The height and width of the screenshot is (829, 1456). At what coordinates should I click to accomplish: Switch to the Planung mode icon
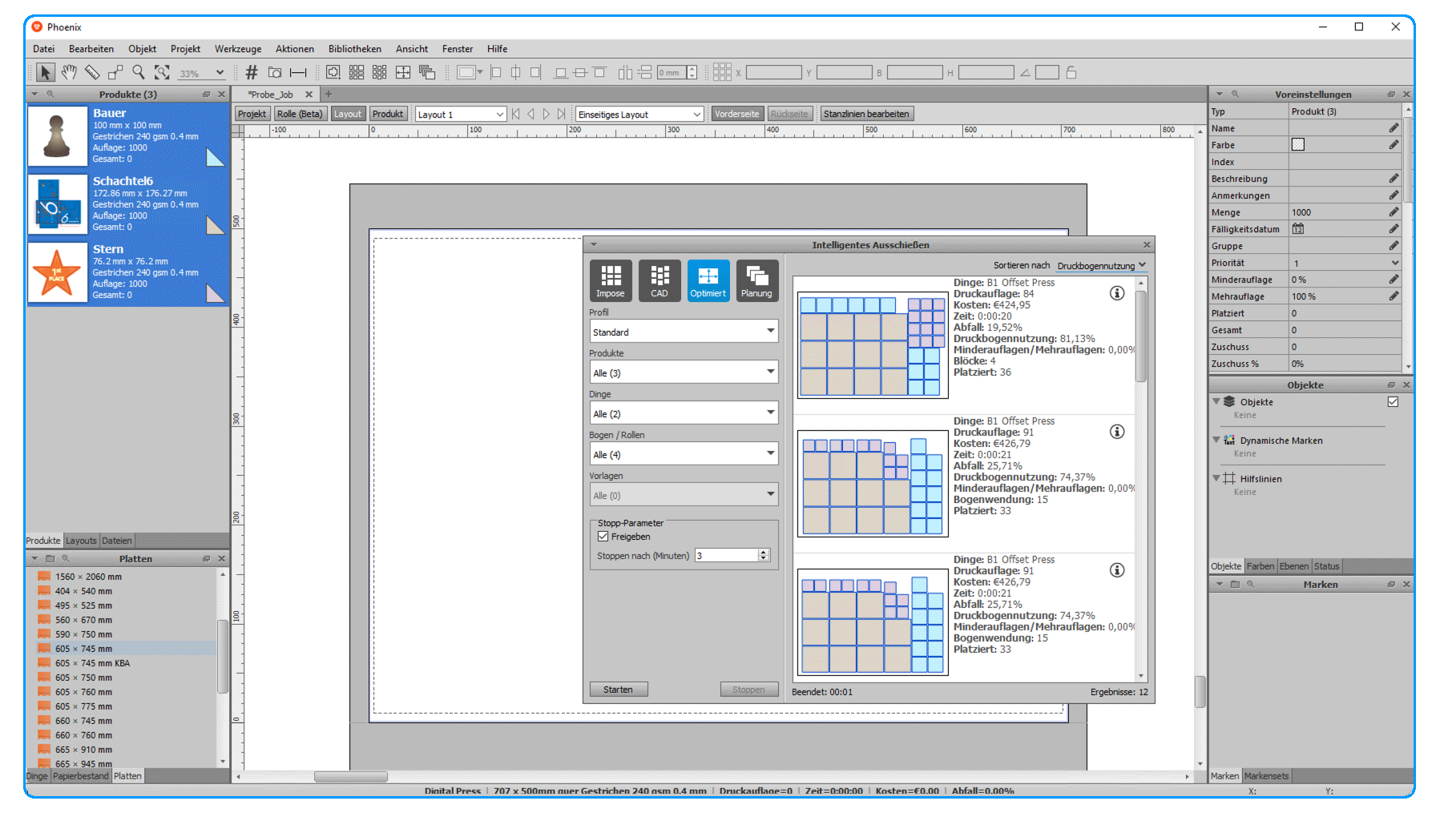tap(757, 280)
